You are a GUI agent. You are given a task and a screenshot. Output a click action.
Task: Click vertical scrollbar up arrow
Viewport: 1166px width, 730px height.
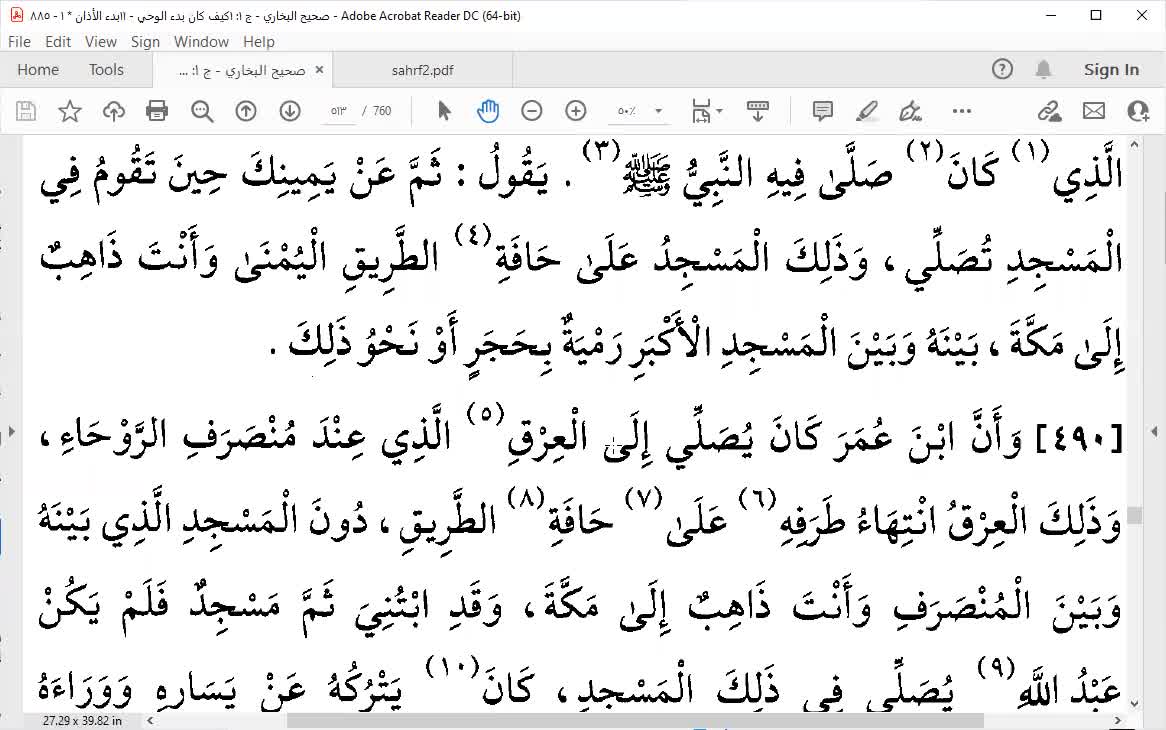point(1134,145)
